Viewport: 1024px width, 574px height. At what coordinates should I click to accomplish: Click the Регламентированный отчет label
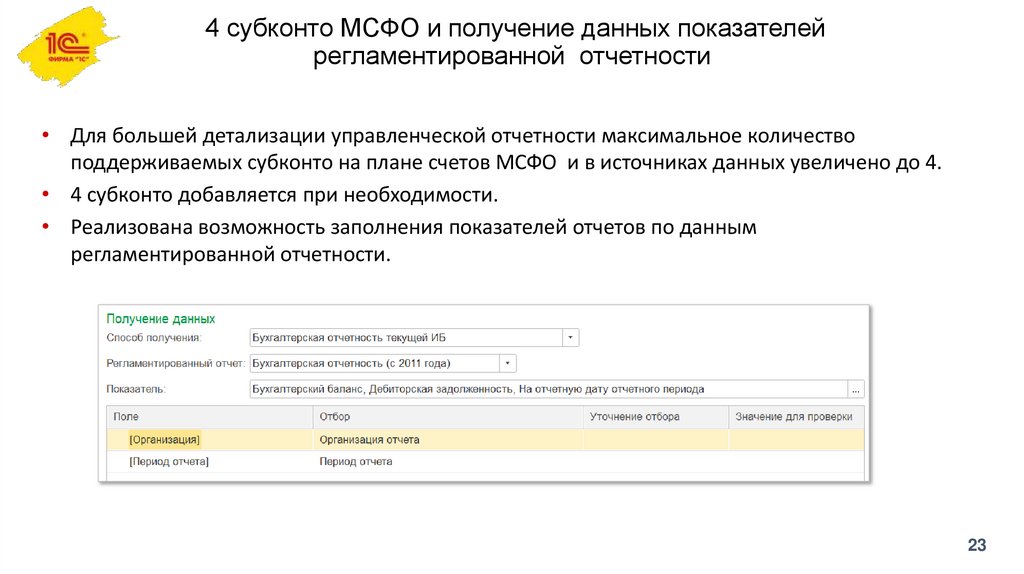click(175, 363)
